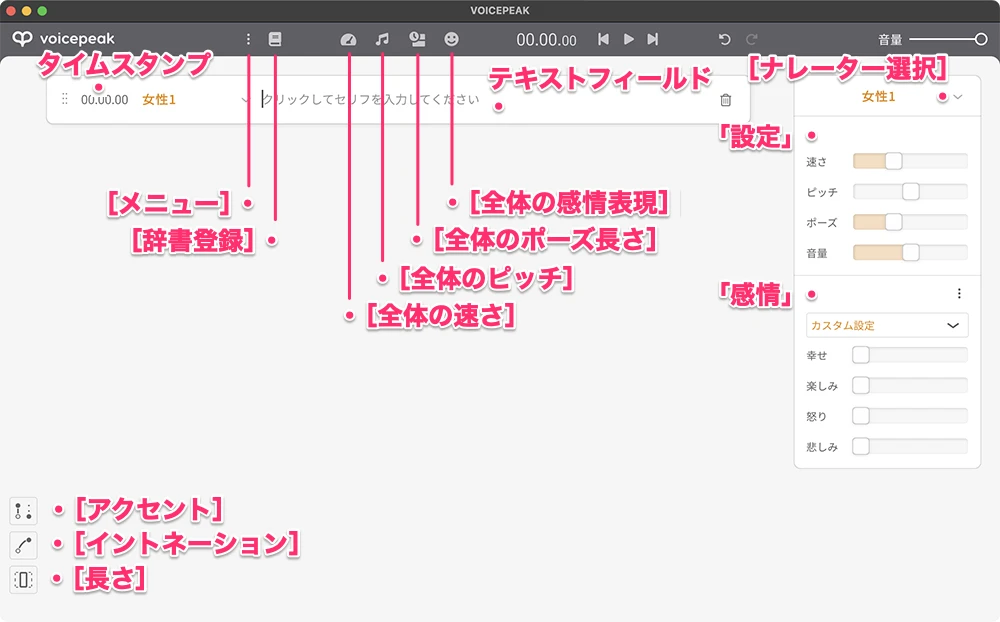Click the undo arrow icon
The width and height of the screenshot is (1000, 622).
[x=725, y=40]
